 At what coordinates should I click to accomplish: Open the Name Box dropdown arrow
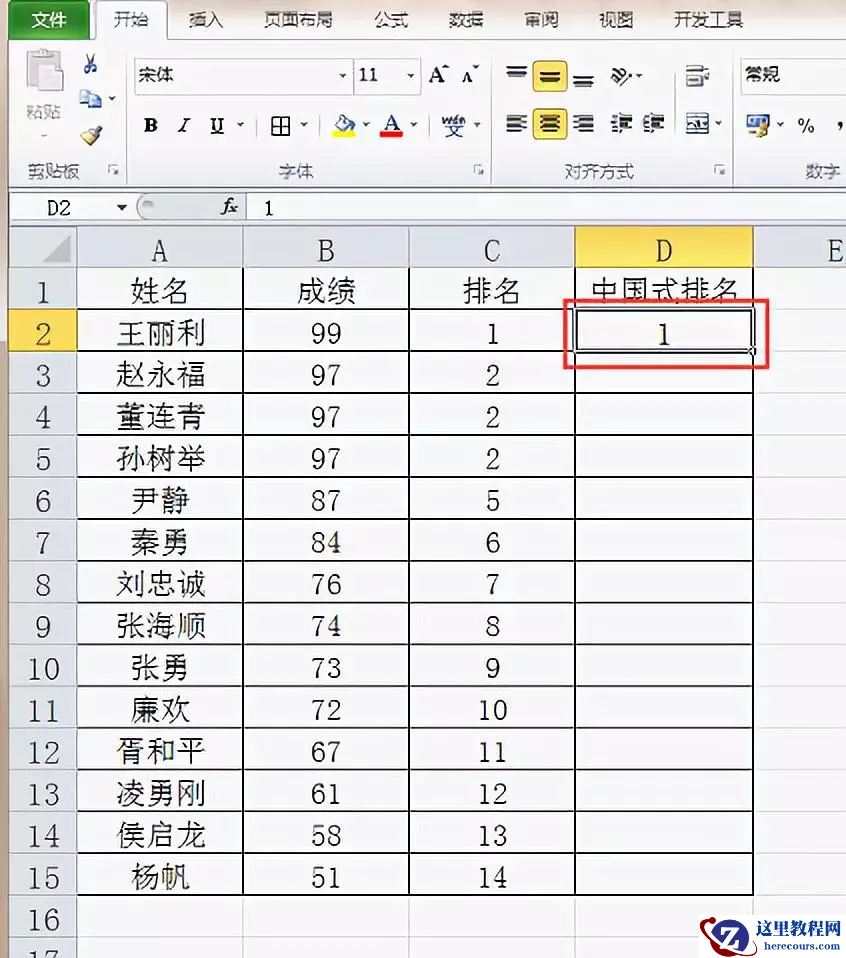[122, 208]
